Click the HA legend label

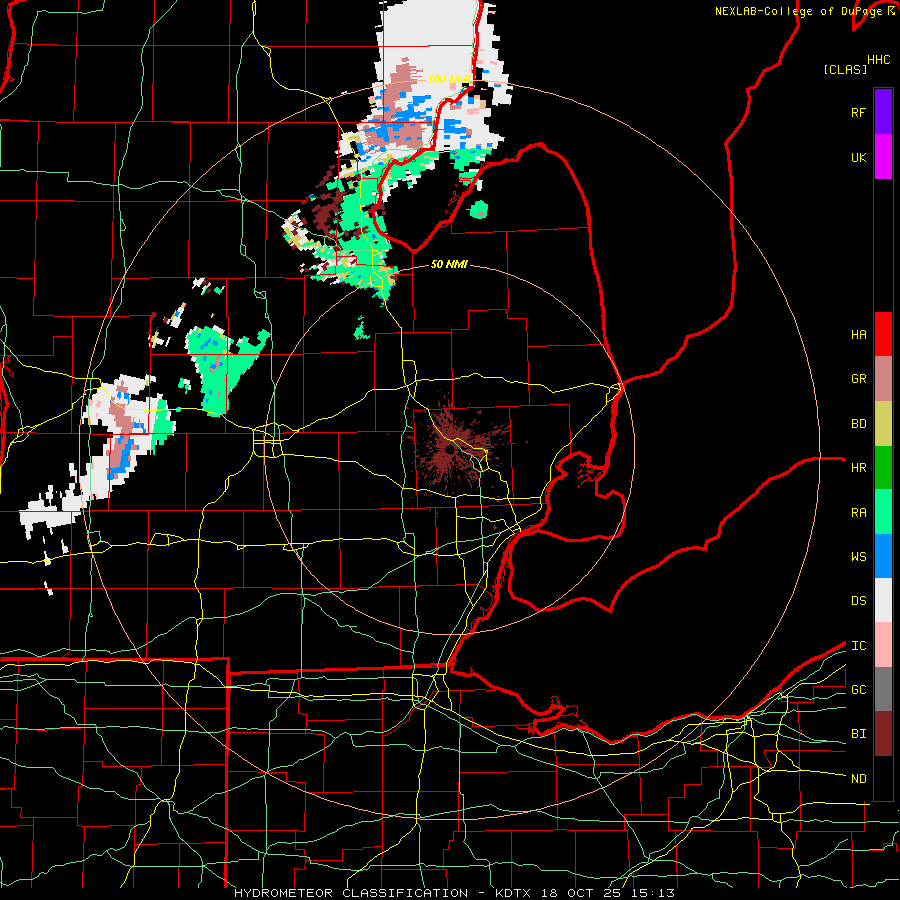click(x=859, y=334)
